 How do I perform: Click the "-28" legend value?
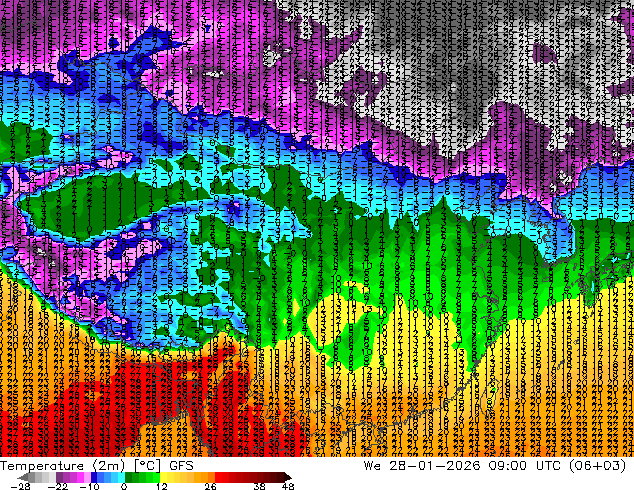21,486
